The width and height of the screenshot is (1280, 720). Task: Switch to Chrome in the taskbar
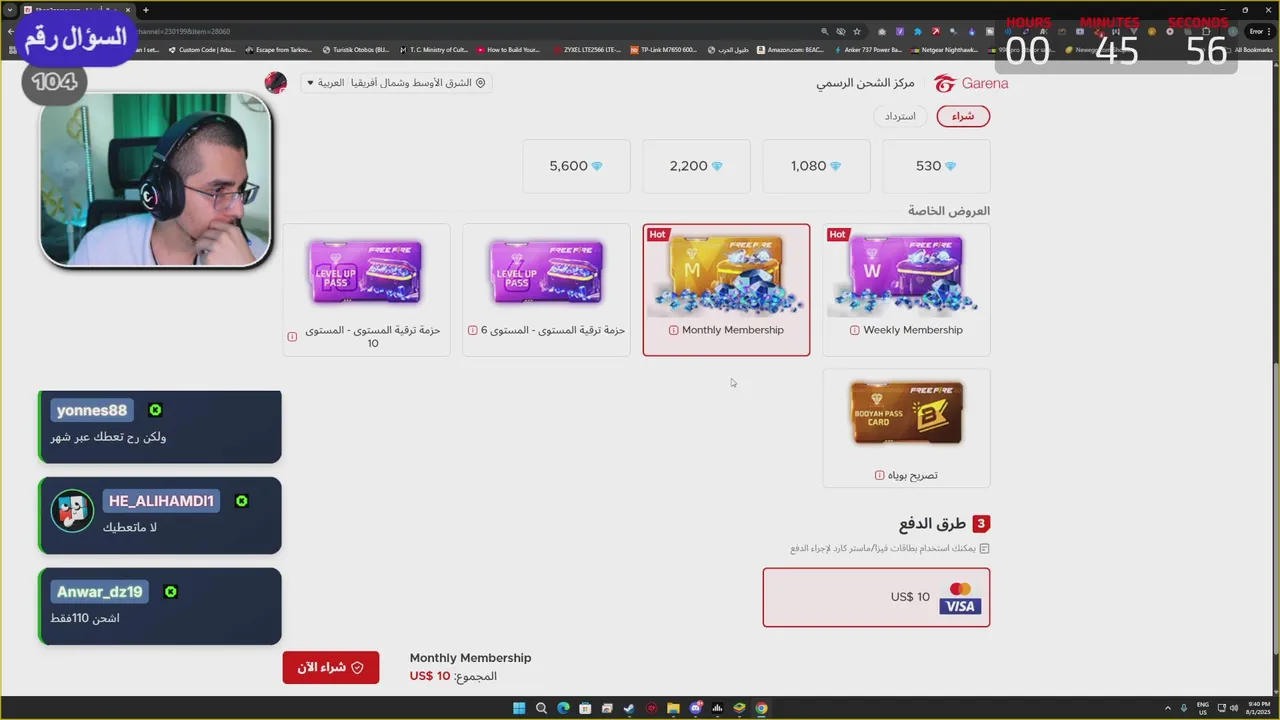(761, 708)
